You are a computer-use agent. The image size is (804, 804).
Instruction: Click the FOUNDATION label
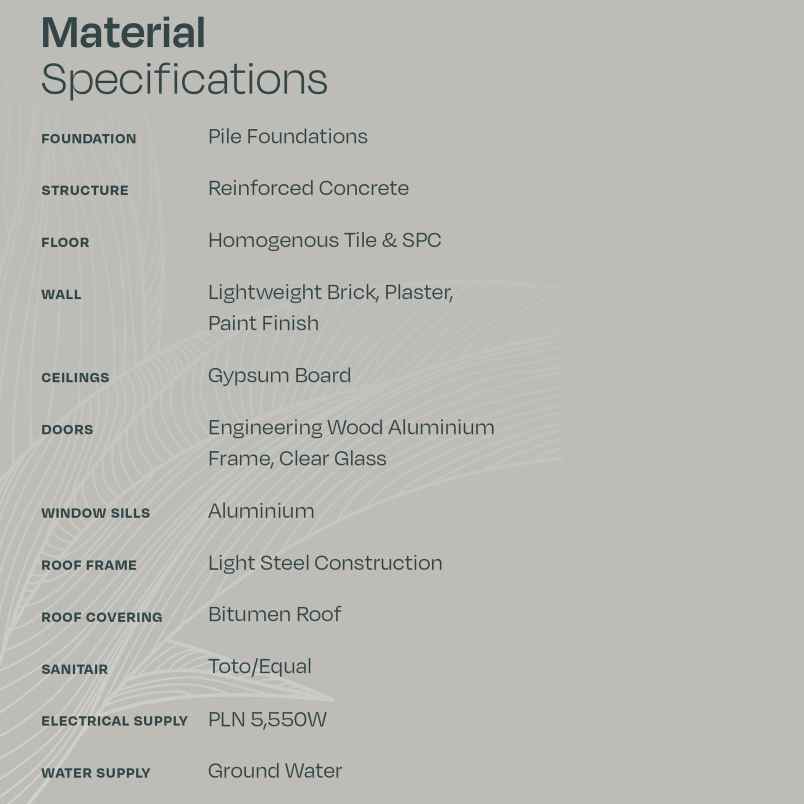[88, 139]
